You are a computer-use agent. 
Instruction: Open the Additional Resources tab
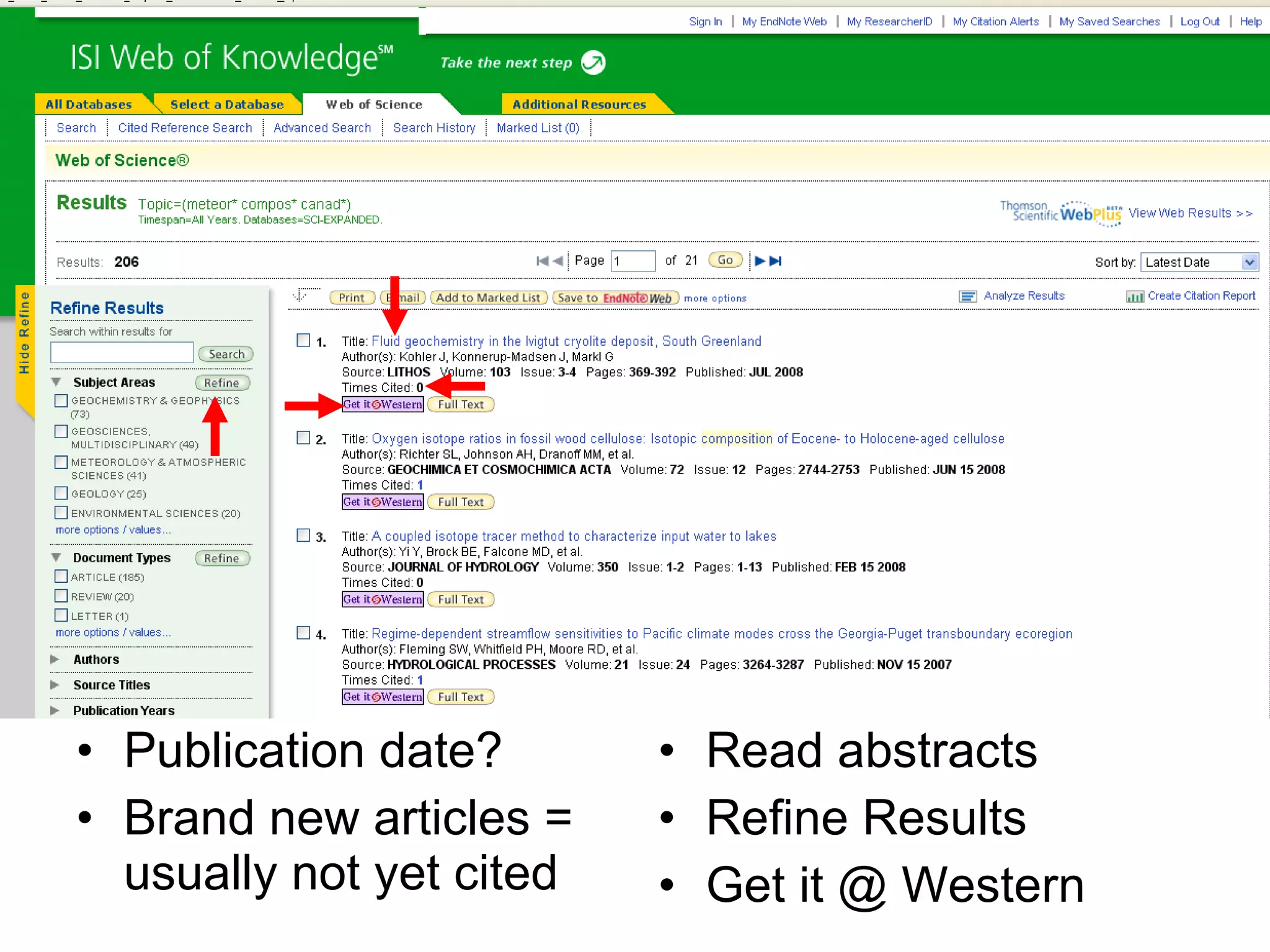579,104
